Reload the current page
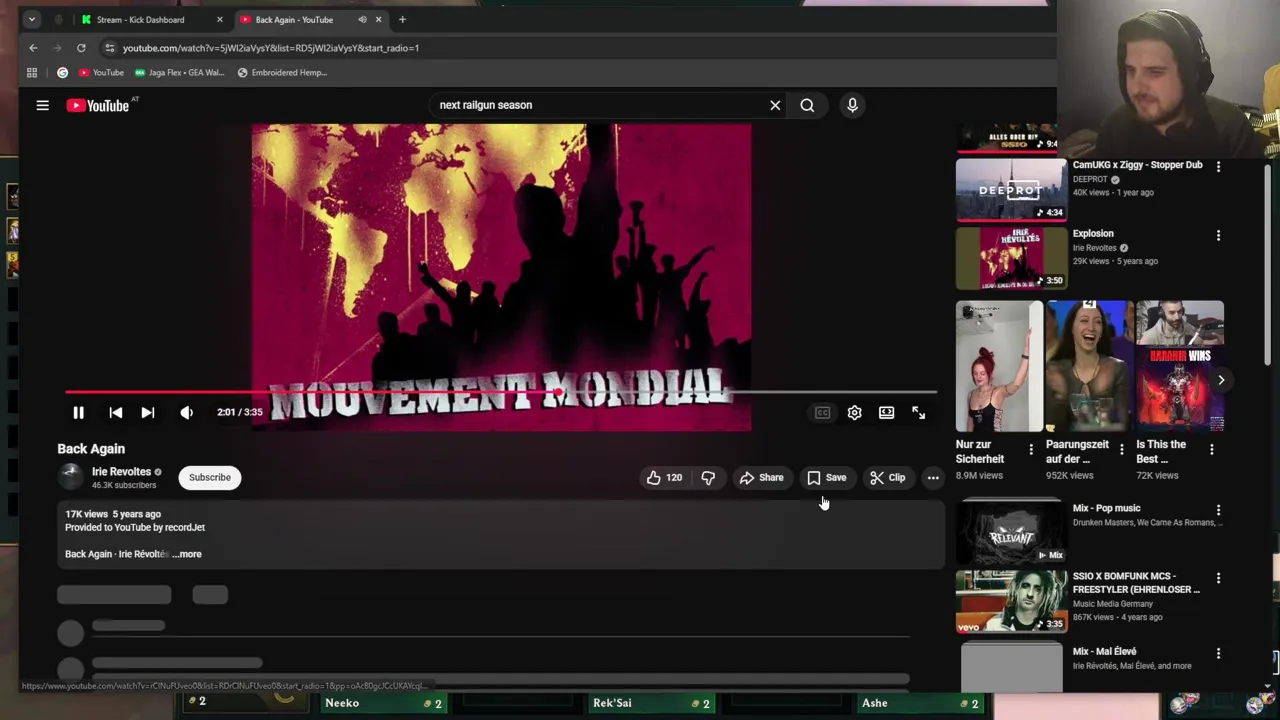1280x720 pixels. [81, 48]
